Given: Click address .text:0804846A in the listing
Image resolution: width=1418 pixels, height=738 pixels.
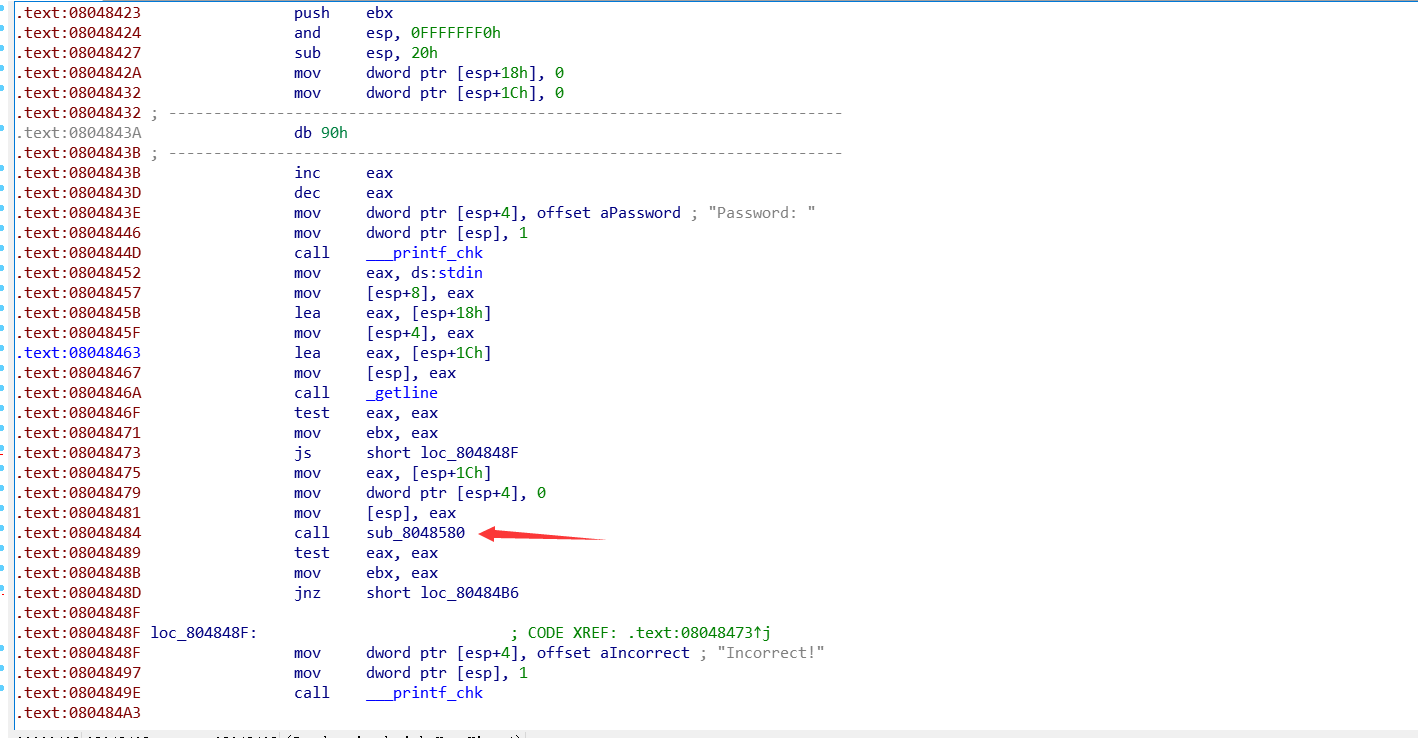Looking at the screenshot, I should [x=78, y=393].
